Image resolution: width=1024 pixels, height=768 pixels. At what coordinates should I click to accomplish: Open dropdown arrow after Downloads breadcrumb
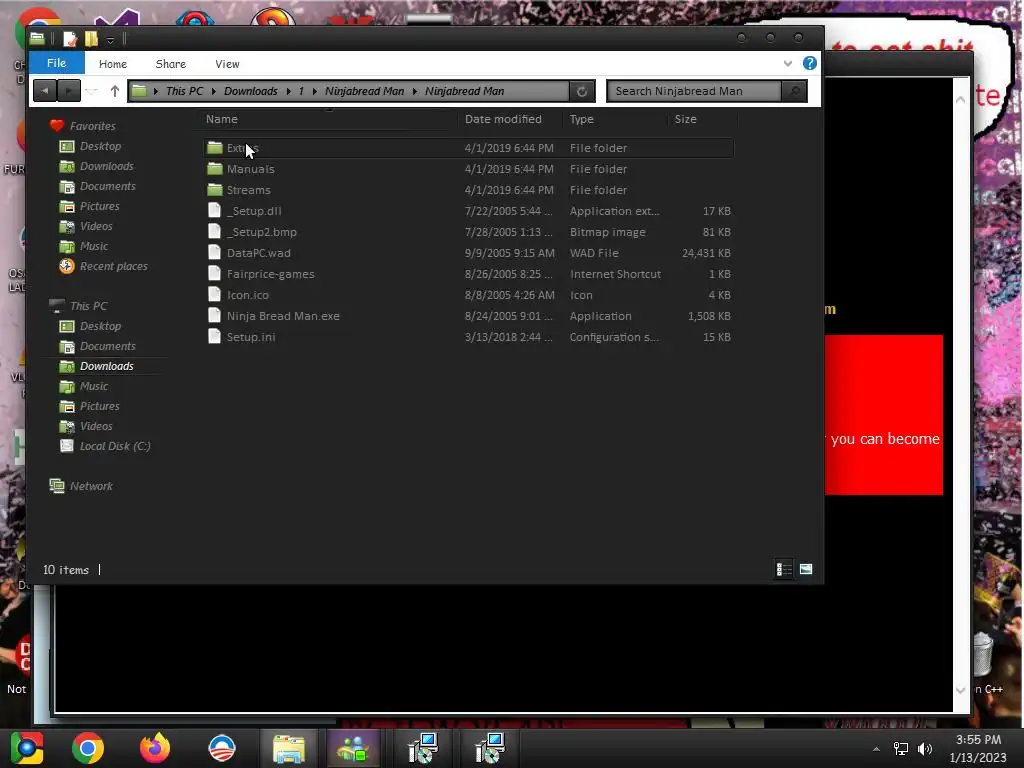coord(288,91)
